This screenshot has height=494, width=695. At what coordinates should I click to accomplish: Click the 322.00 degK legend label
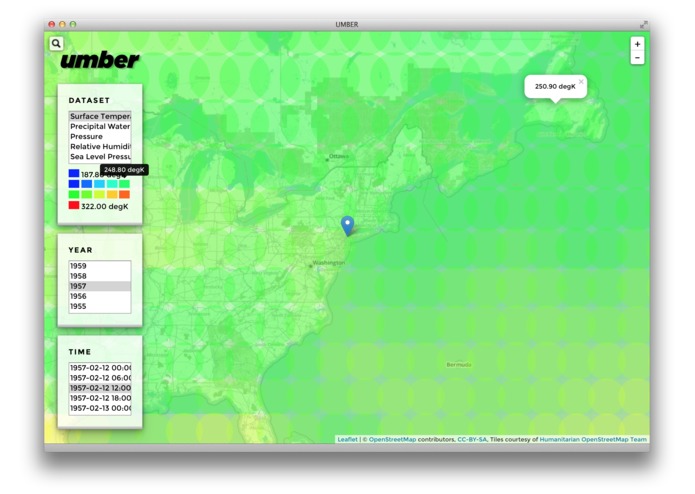pyautogui.click(x=105, y=206)
